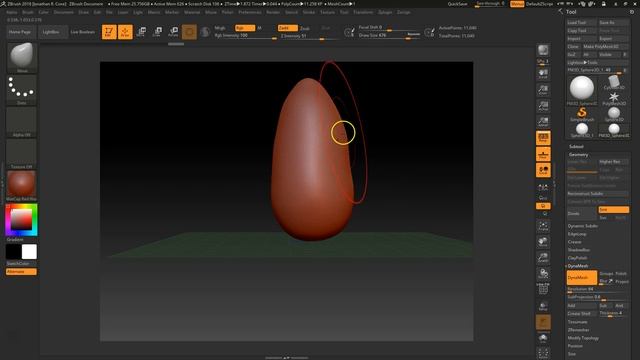Click the QuickSave button

(x=458, y=4)
